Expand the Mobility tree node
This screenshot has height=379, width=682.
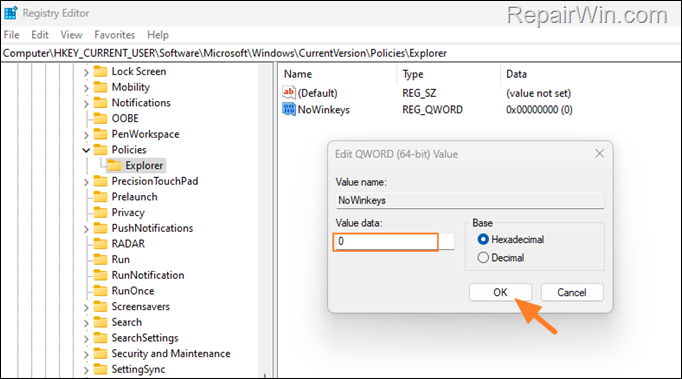point(86,88)
